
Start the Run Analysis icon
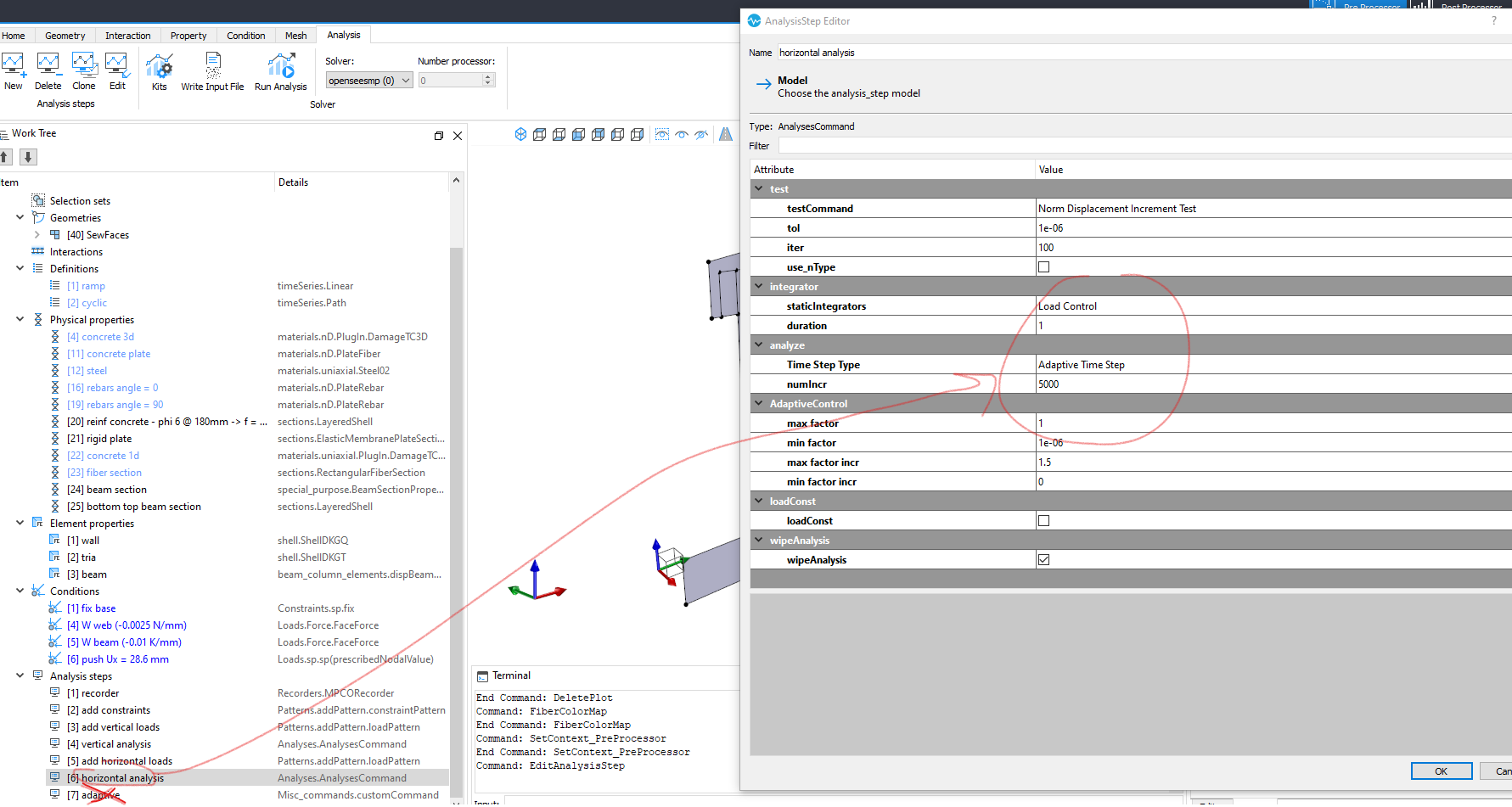[x=281, y=65]
